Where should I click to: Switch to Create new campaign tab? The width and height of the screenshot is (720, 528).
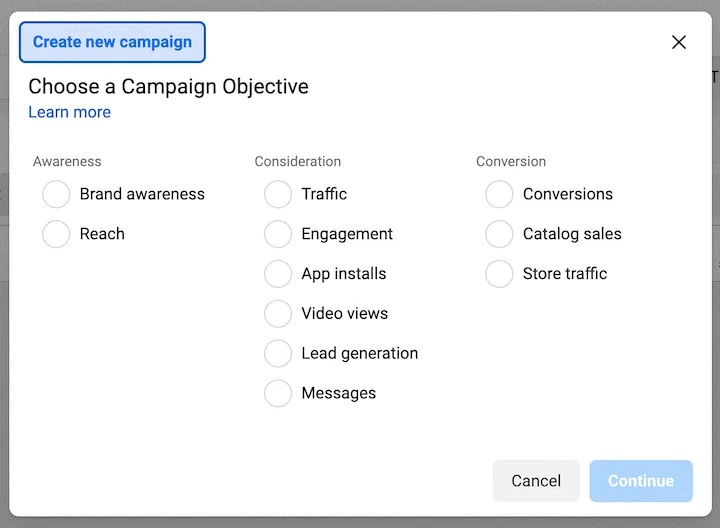(x=112, y=42)
